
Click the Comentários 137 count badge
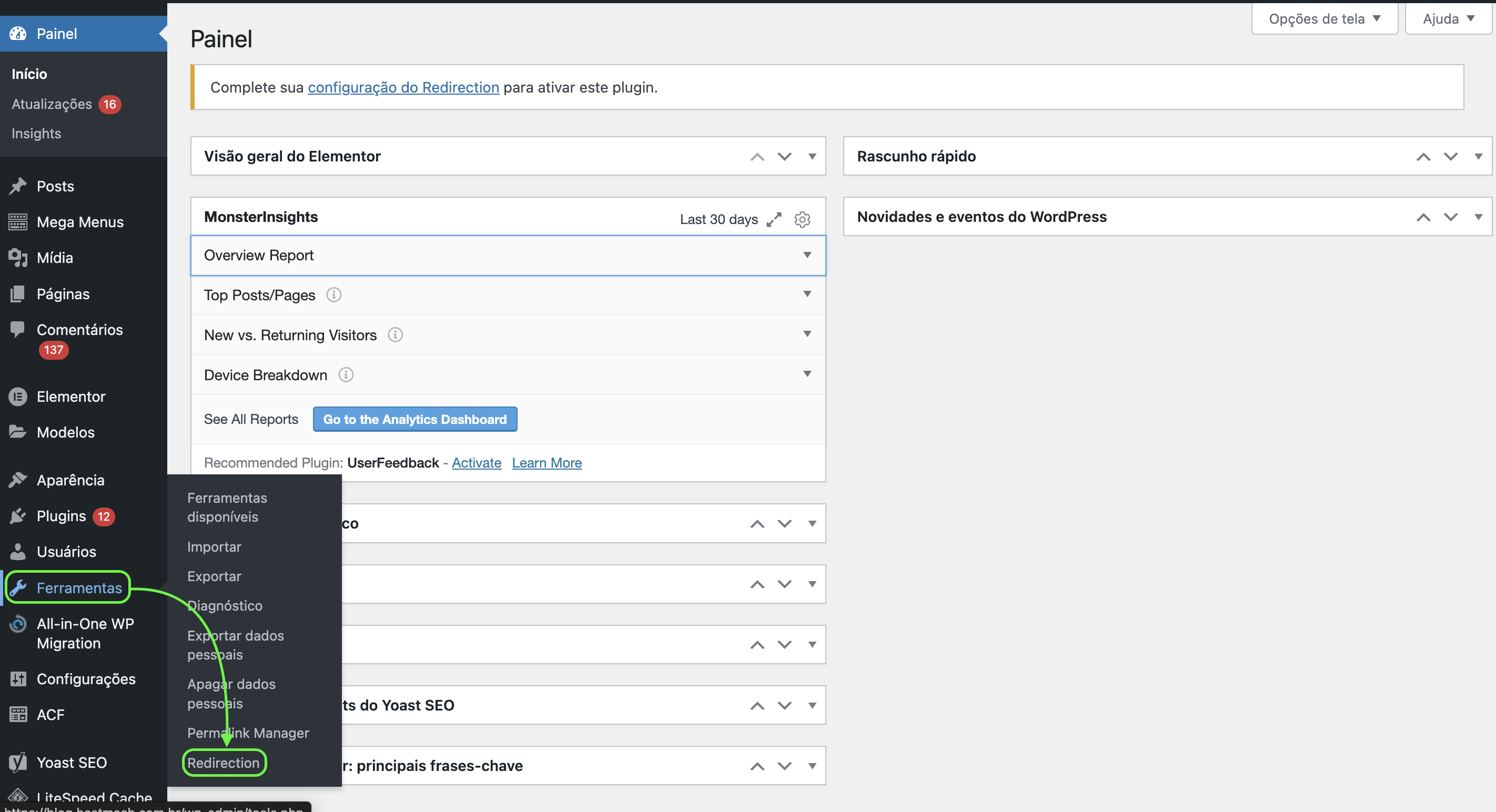pyautogui.click(x=54, y=350)
